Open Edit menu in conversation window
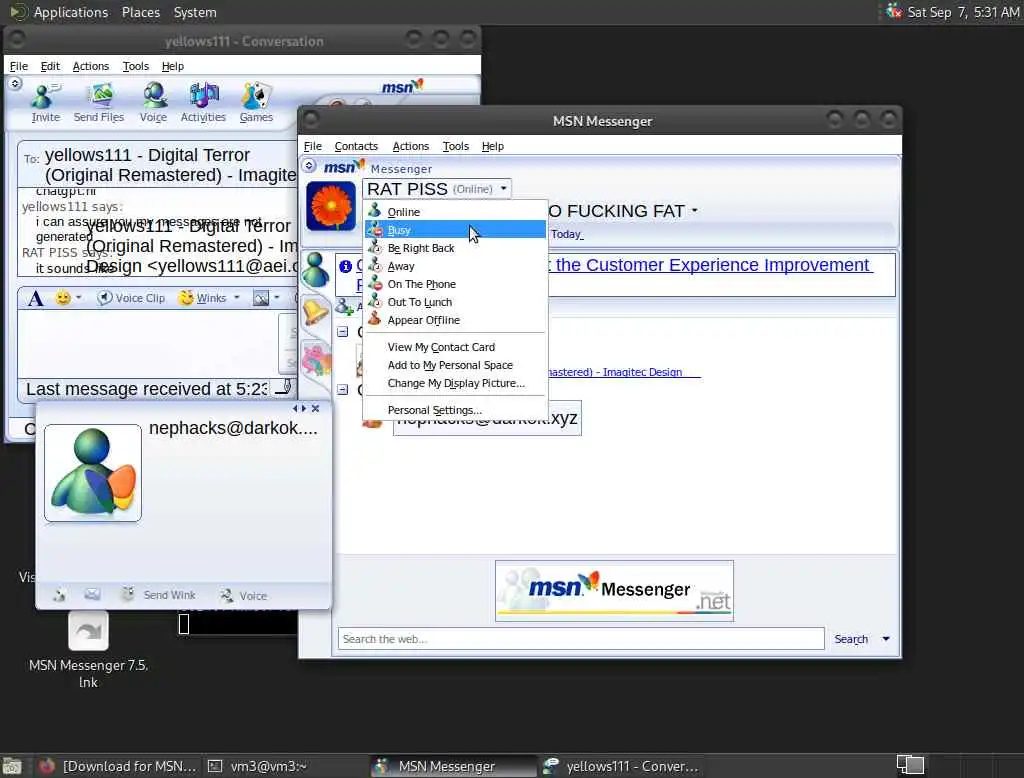Image resolution: width=1024 pixels, height=778 pixels. click(x=50, y=66)
